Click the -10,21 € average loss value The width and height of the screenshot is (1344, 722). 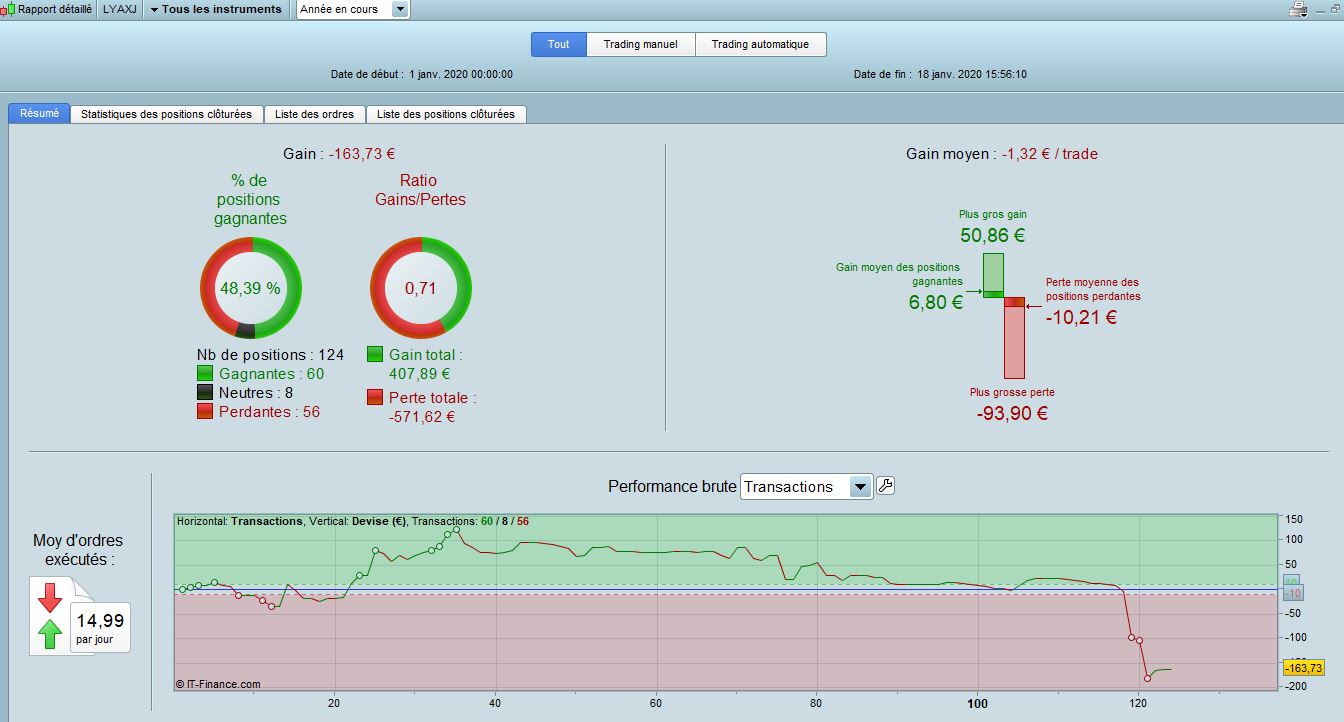pos(1082,318)
